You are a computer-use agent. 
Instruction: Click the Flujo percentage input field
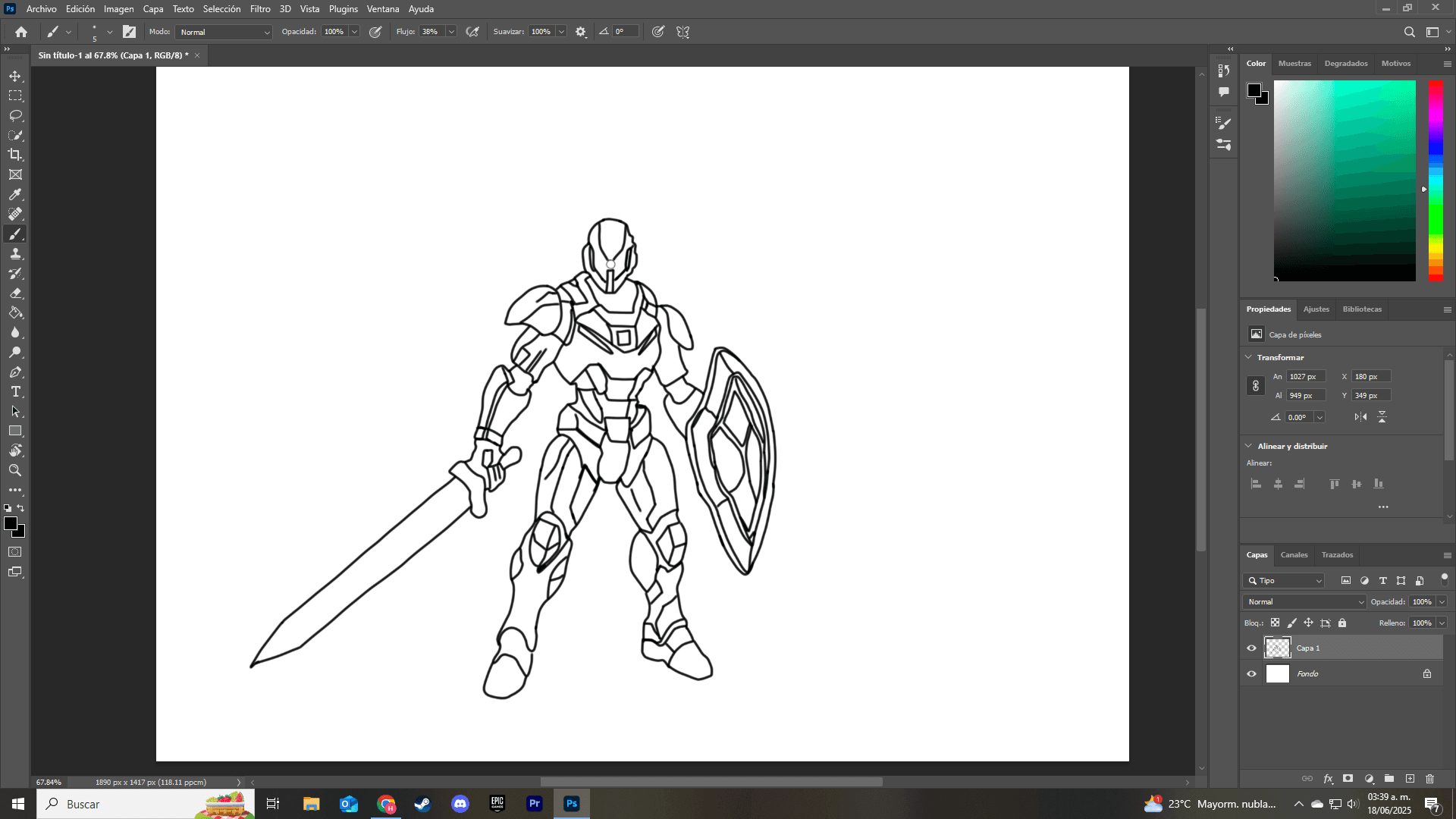(x=431, y=32)
